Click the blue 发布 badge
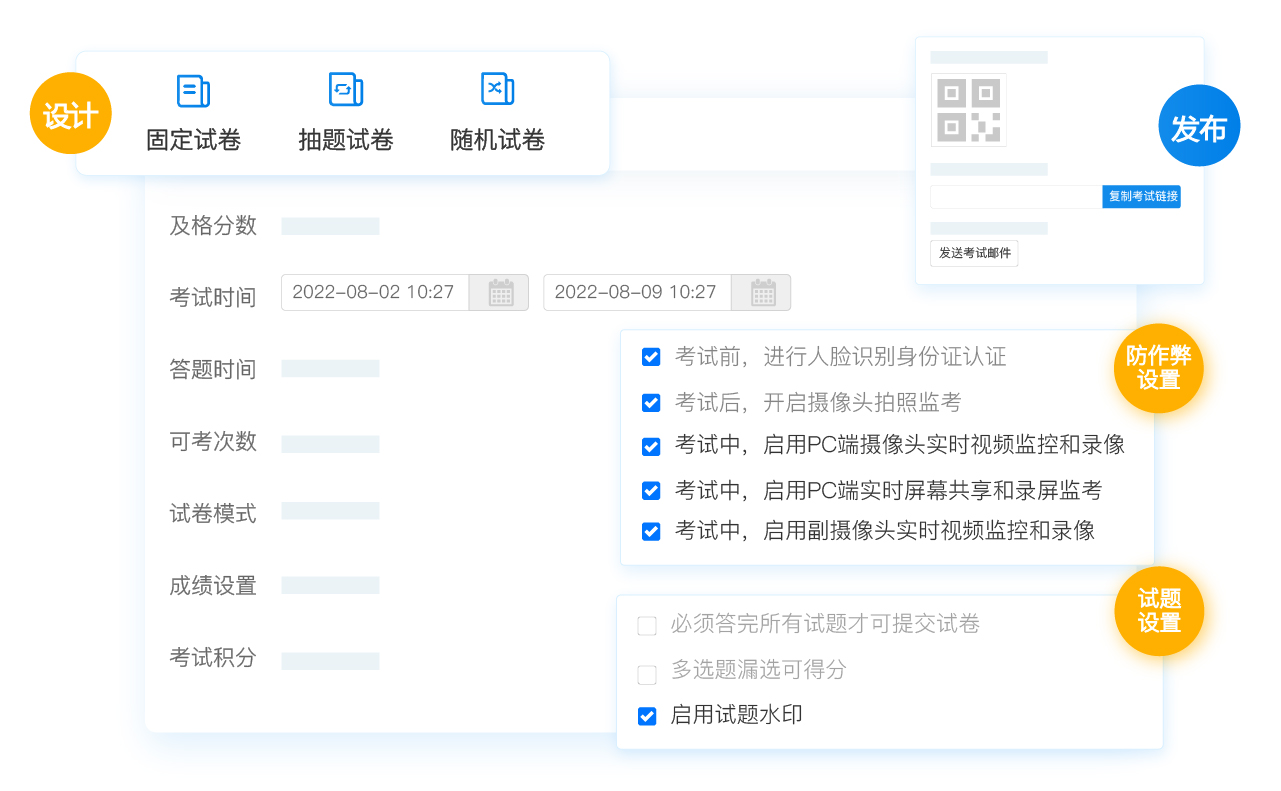 1199,126
